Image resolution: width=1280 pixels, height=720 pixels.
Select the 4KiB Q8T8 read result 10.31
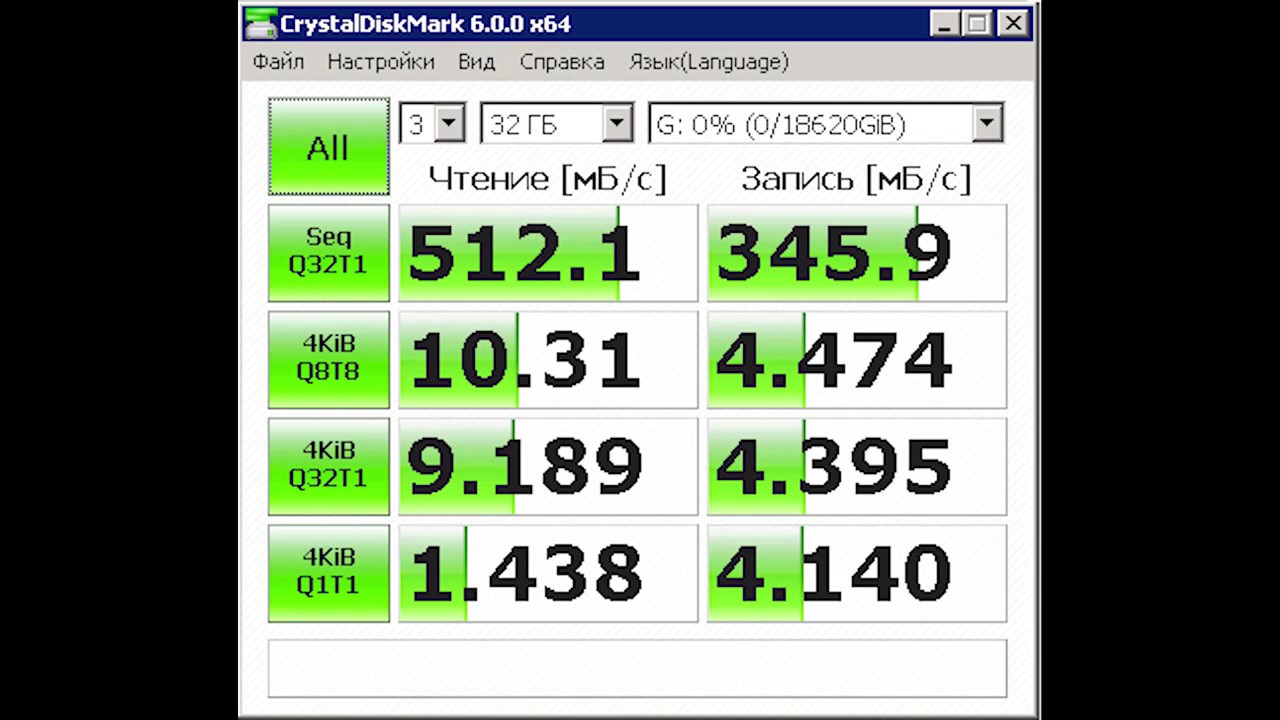[548, 360]
